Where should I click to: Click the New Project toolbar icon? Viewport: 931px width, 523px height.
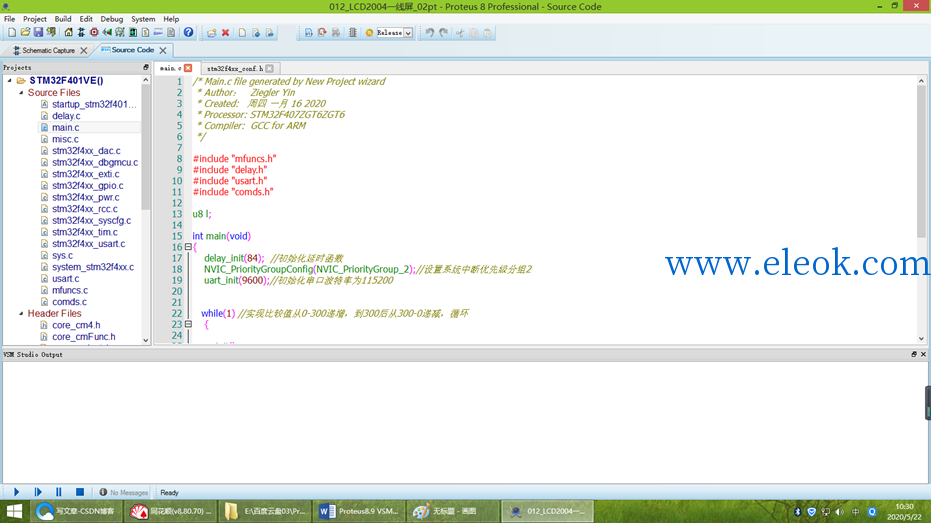(x=12, y=33)
